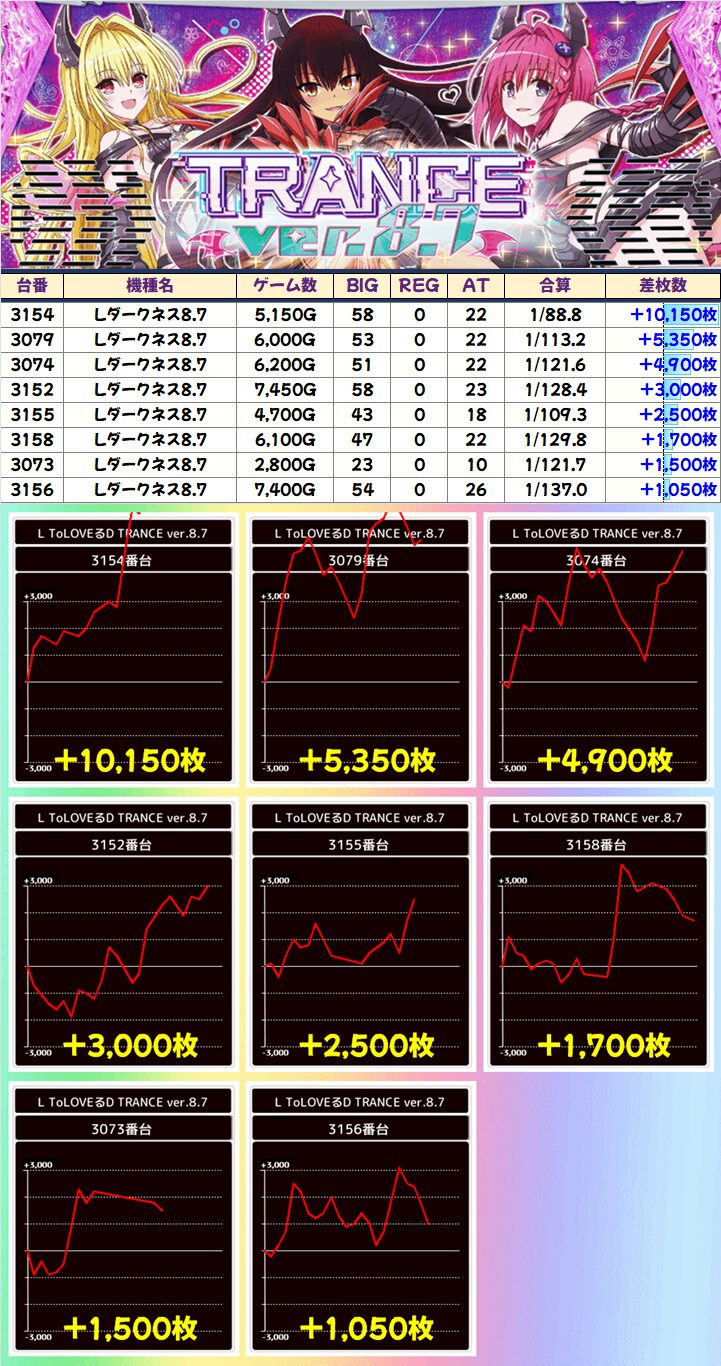This screenshot has height=1366, width=721.
Task: Click the +1,050枚 label on 3156番台 graph
Action: [x=366, y=1328]
